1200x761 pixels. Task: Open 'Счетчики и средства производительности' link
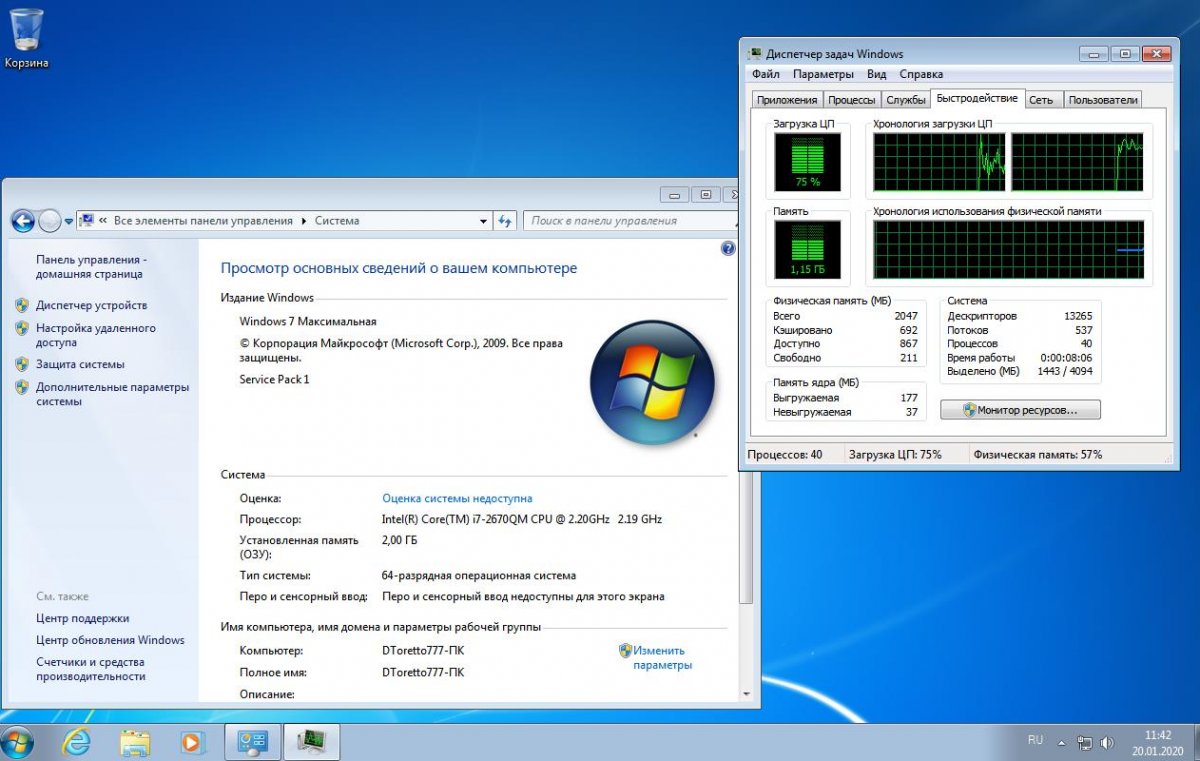point(91,669)
